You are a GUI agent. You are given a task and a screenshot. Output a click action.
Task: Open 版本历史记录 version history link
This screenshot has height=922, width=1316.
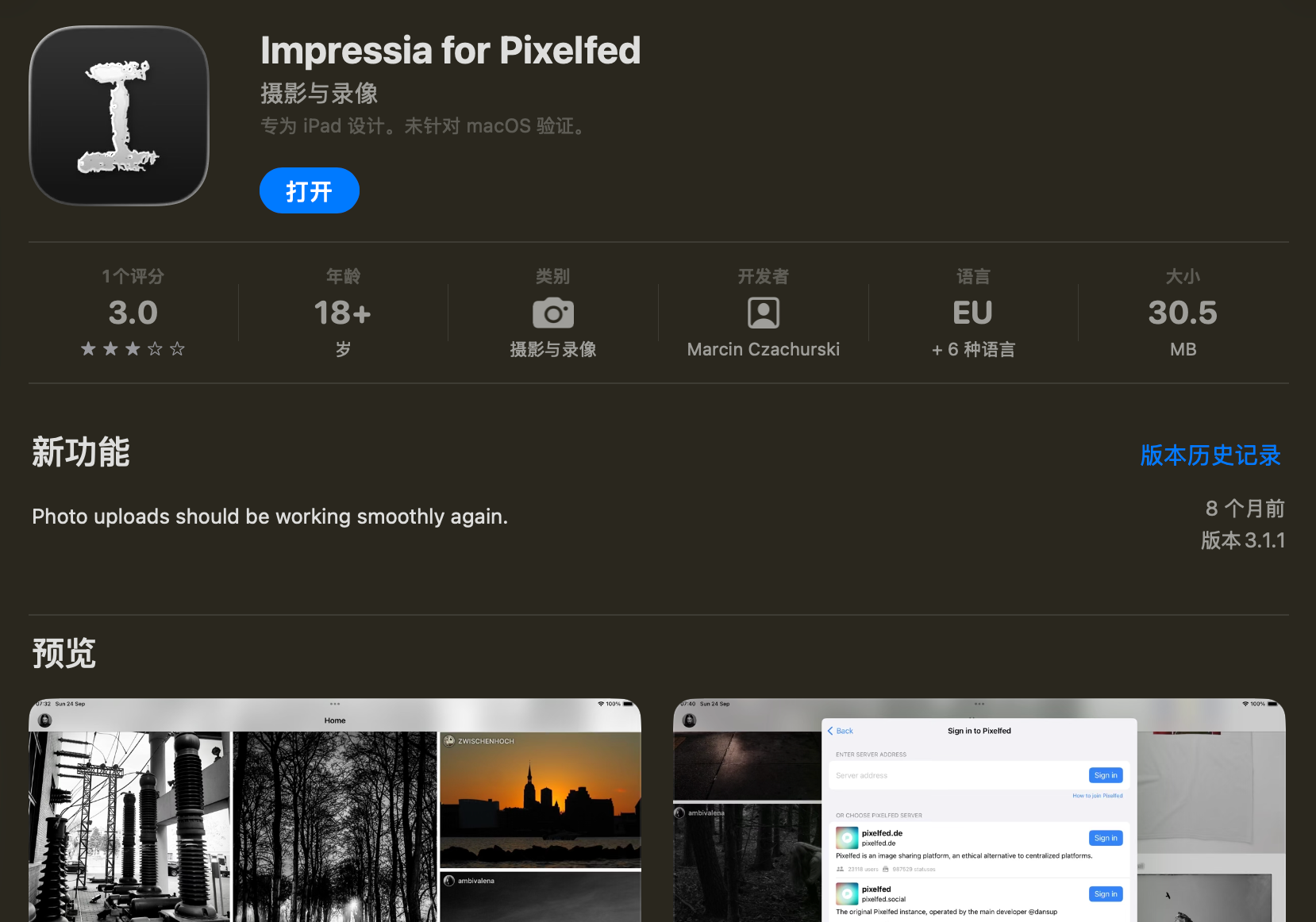pos(1210,455)
